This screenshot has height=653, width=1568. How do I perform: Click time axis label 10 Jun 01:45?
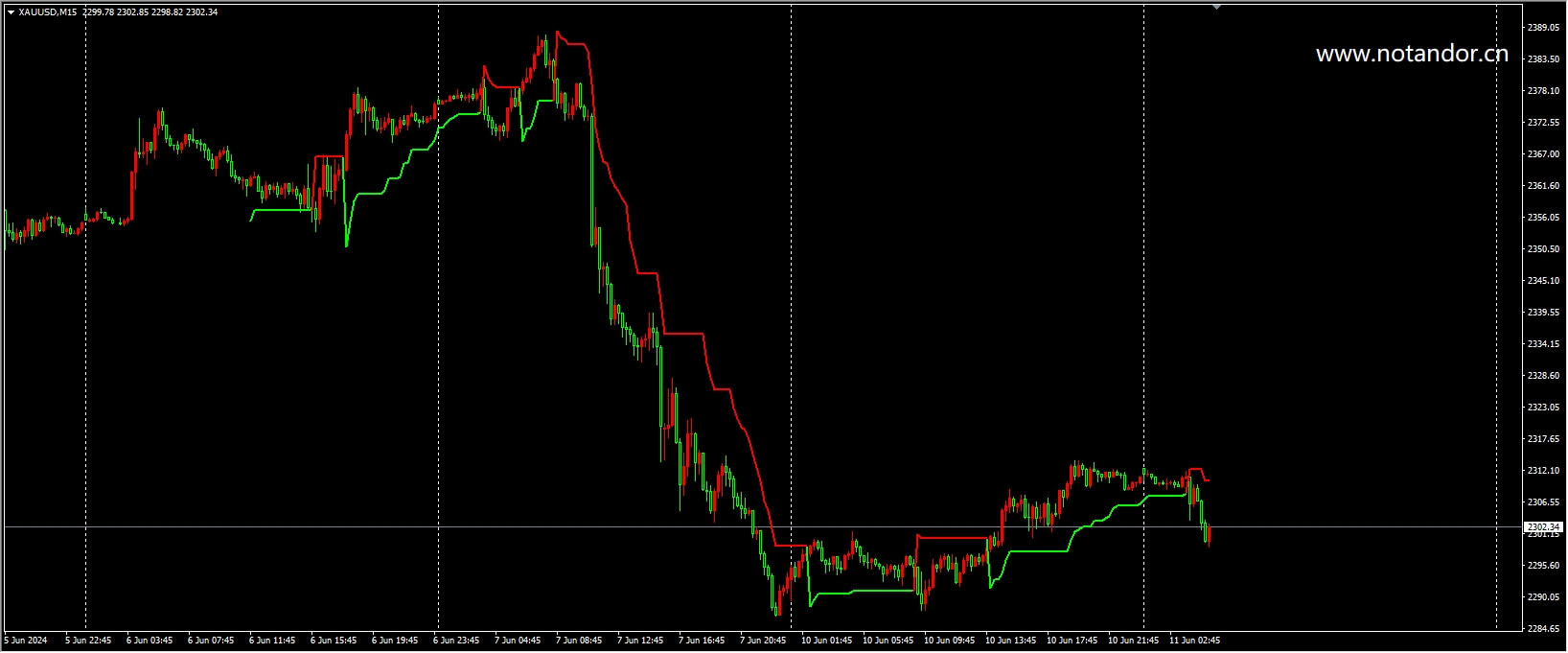tap(826, 641)
